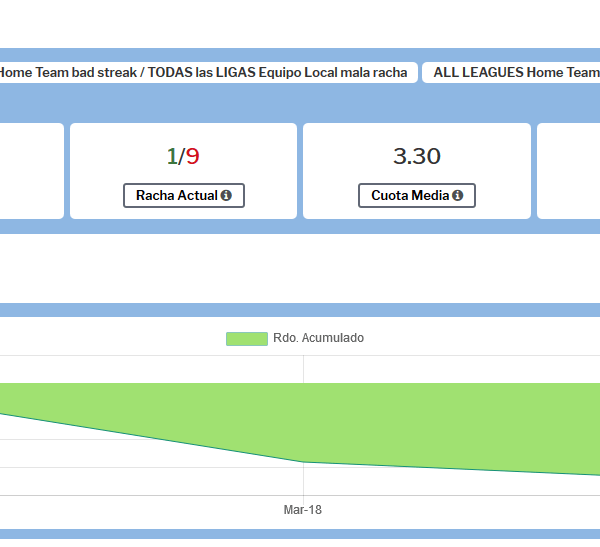Select the TODAS las LIGAS Equipo Local mala racha tab
600x547 pixels.
point(207,72)
